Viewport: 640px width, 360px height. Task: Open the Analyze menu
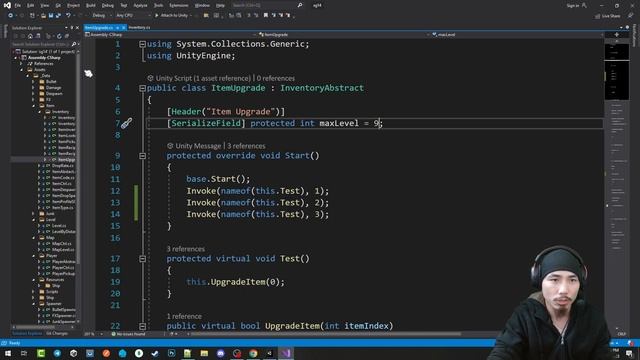pos(140,5)
